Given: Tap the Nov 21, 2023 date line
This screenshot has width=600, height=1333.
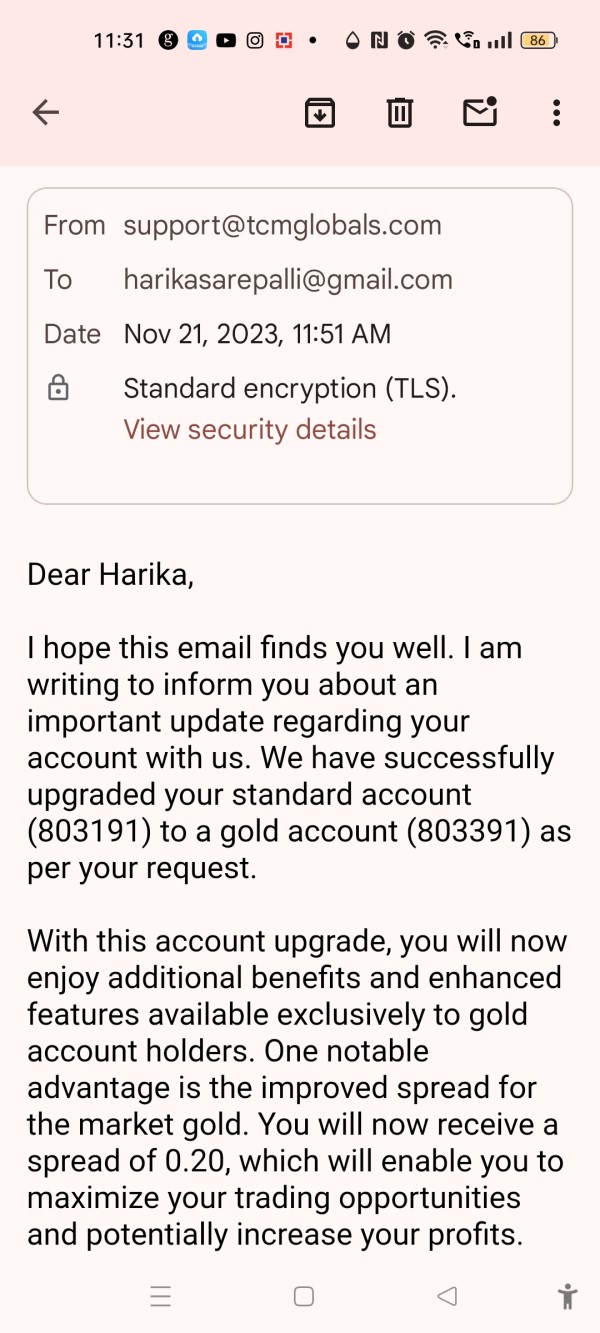Looking at the screenshot, I should tap(257, 334).
